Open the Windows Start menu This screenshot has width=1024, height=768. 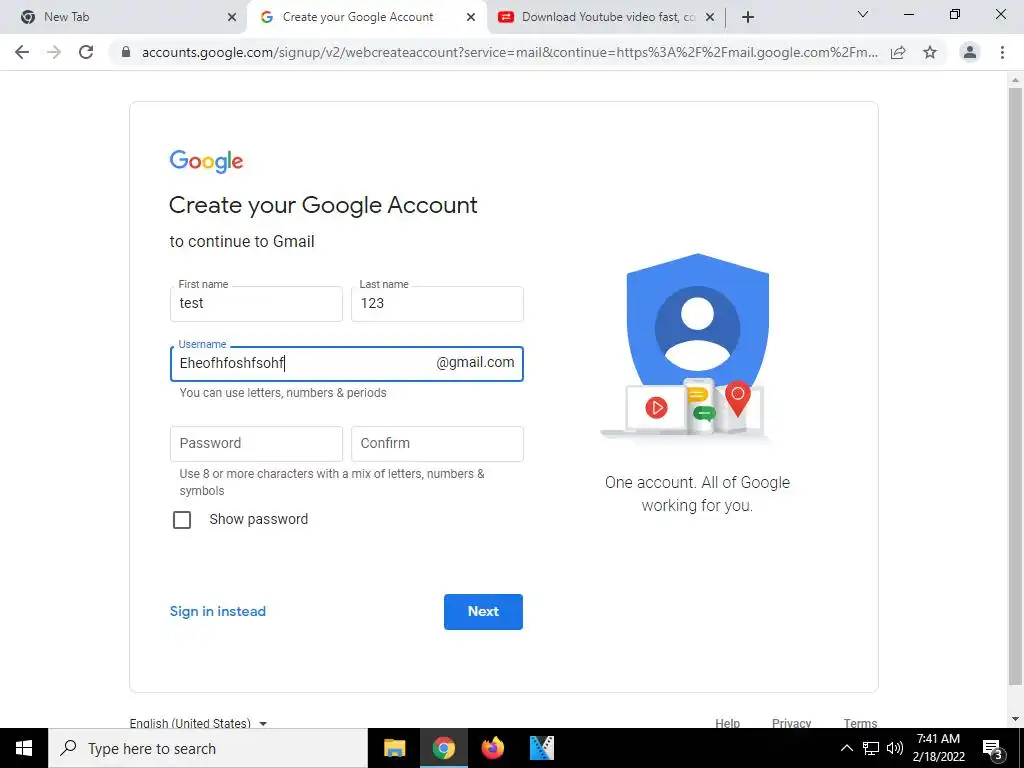point(24,748)
